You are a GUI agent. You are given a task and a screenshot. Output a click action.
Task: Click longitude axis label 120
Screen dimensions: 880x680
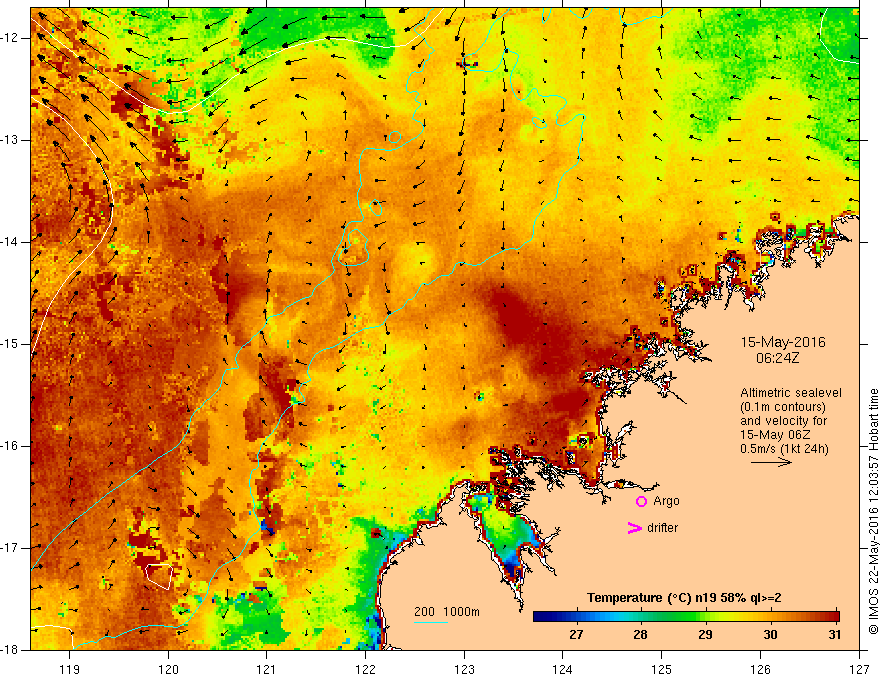coord(168,669)
